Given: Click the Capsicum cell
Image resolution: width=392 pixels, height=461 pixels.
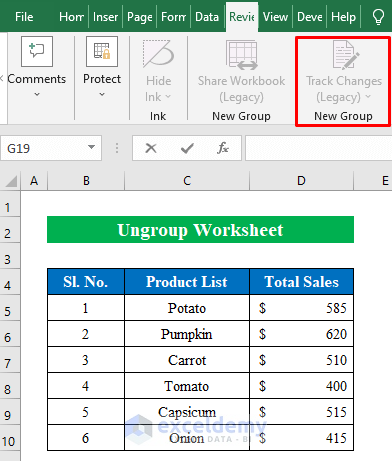Looking at the screenshot, I should click(187, 412).
